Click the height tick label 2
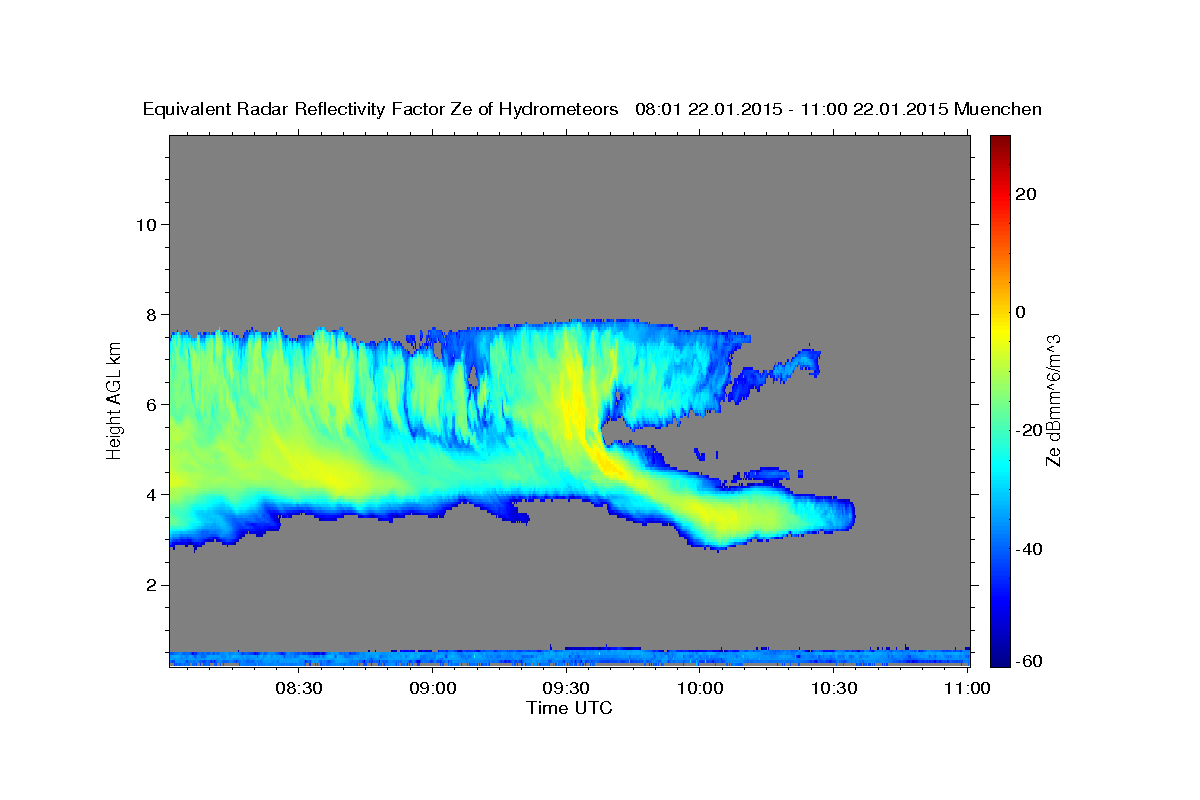Image resolution: width=1200 pixels, height=800 pixels. (151, 585)
